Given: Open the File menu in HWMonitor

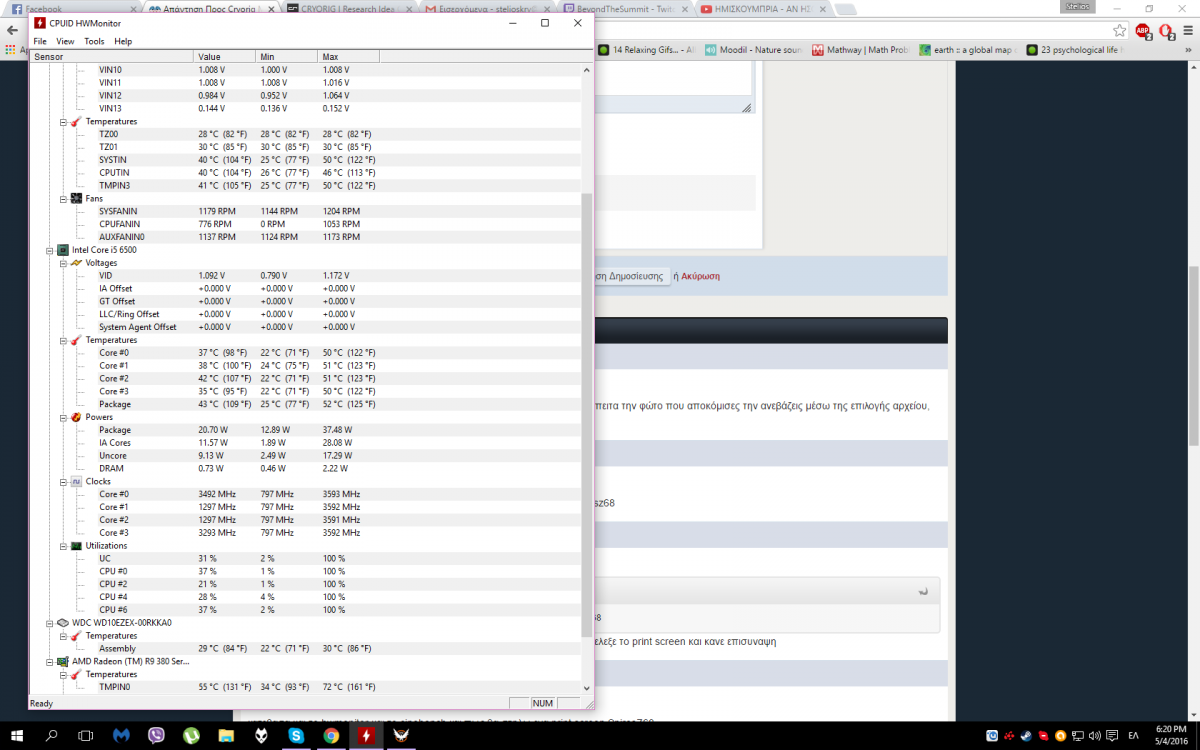Looking at the screenshot, I should [x=40, y=41].
